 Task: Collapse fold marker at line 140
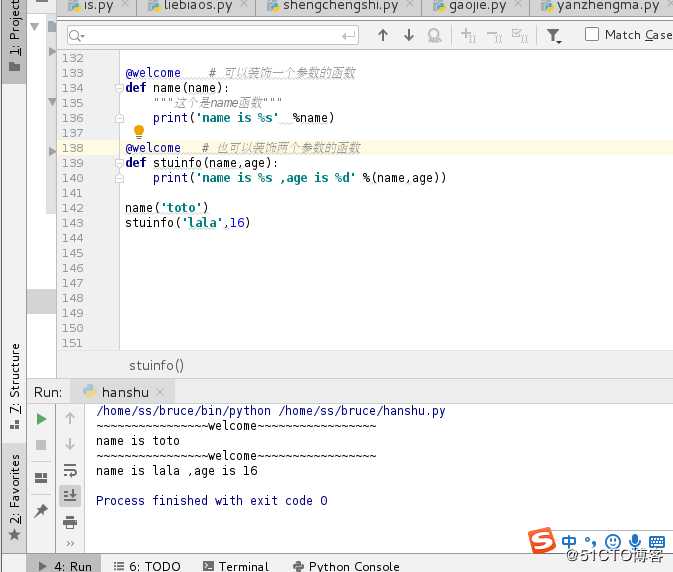tap(119, 178)
